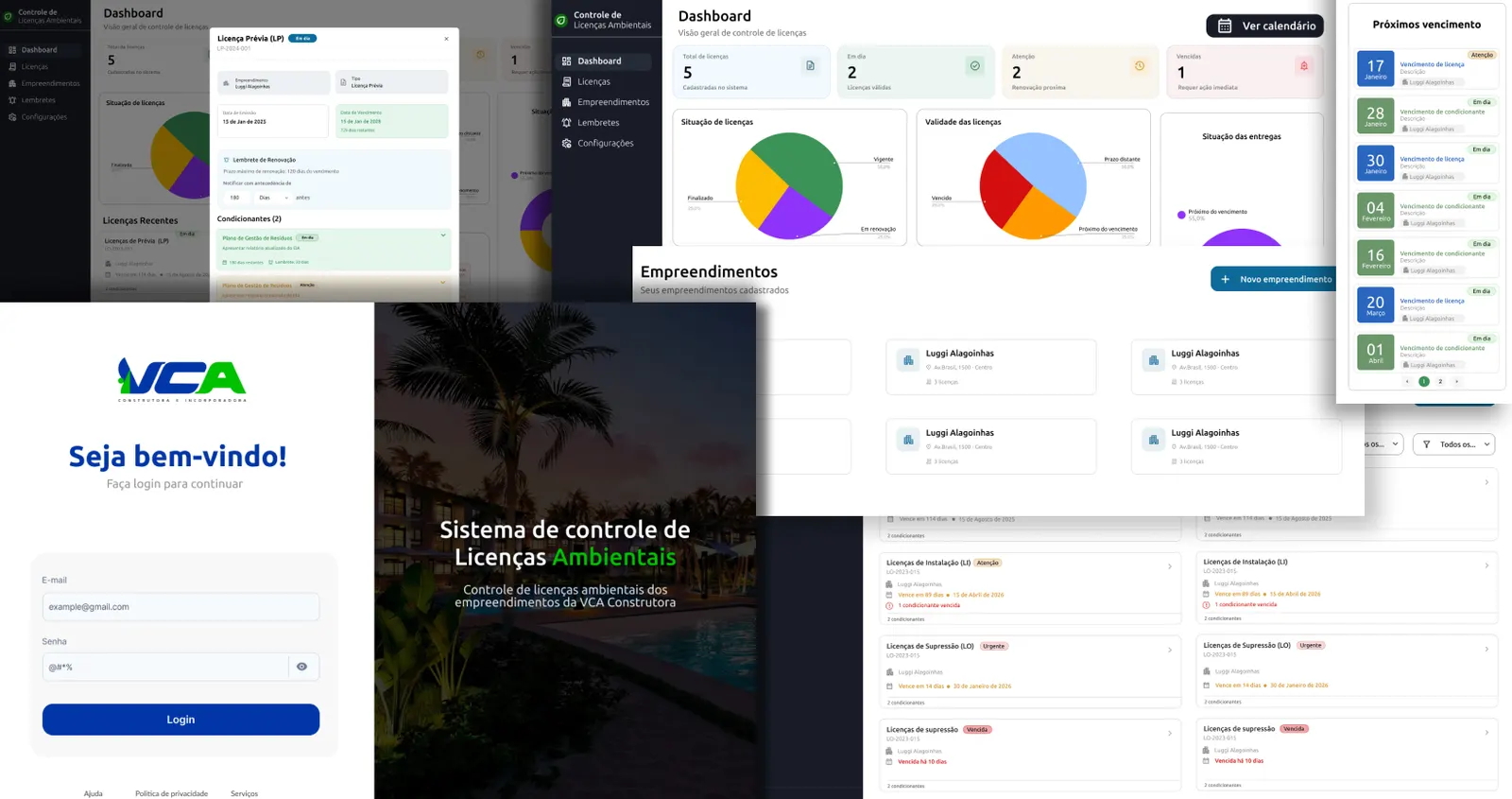
Task: Click the E-mail input field
Action: [180, 607]
